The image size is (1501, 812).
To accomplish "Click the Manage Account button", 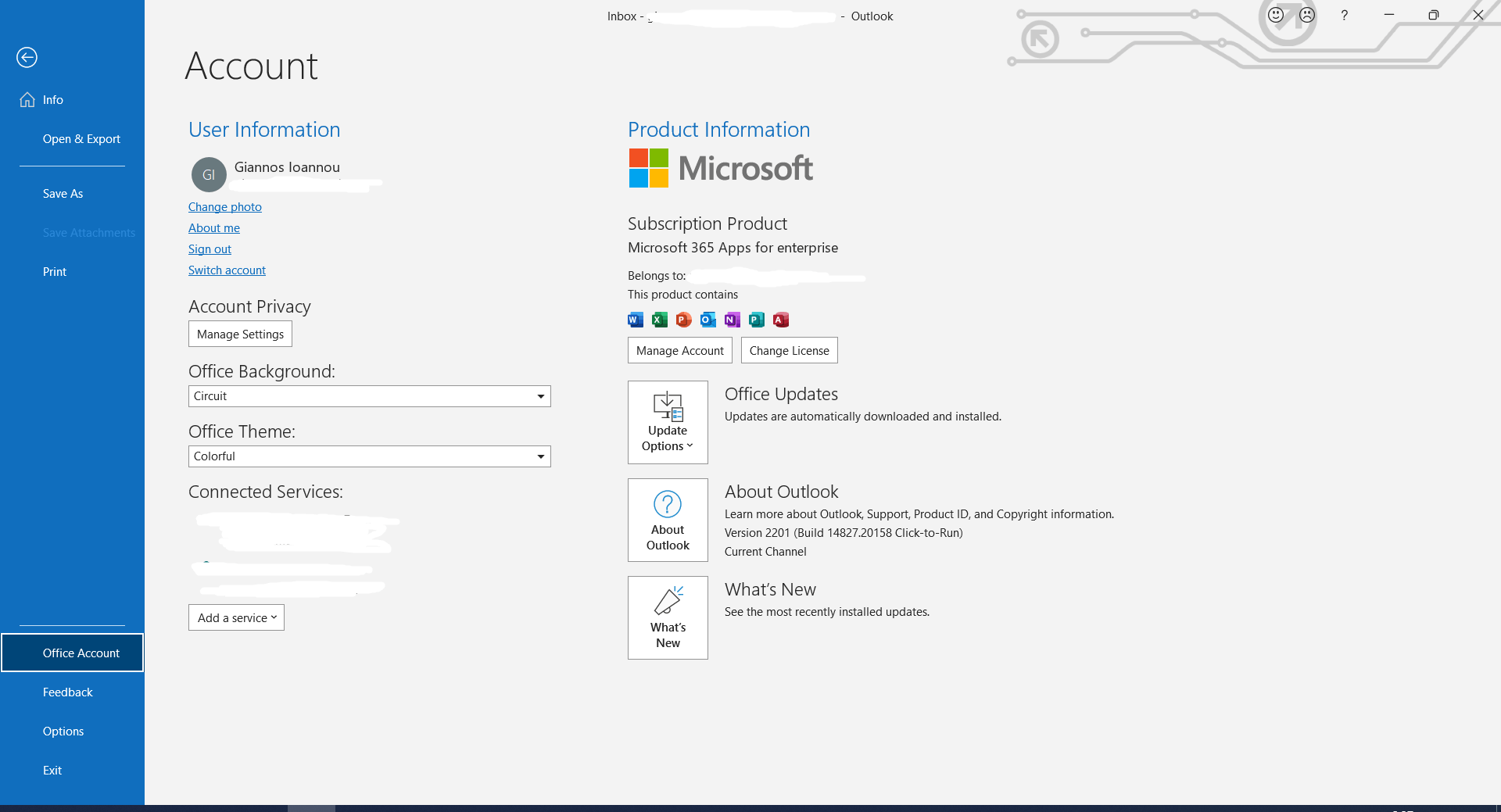I will click(680, 350).
